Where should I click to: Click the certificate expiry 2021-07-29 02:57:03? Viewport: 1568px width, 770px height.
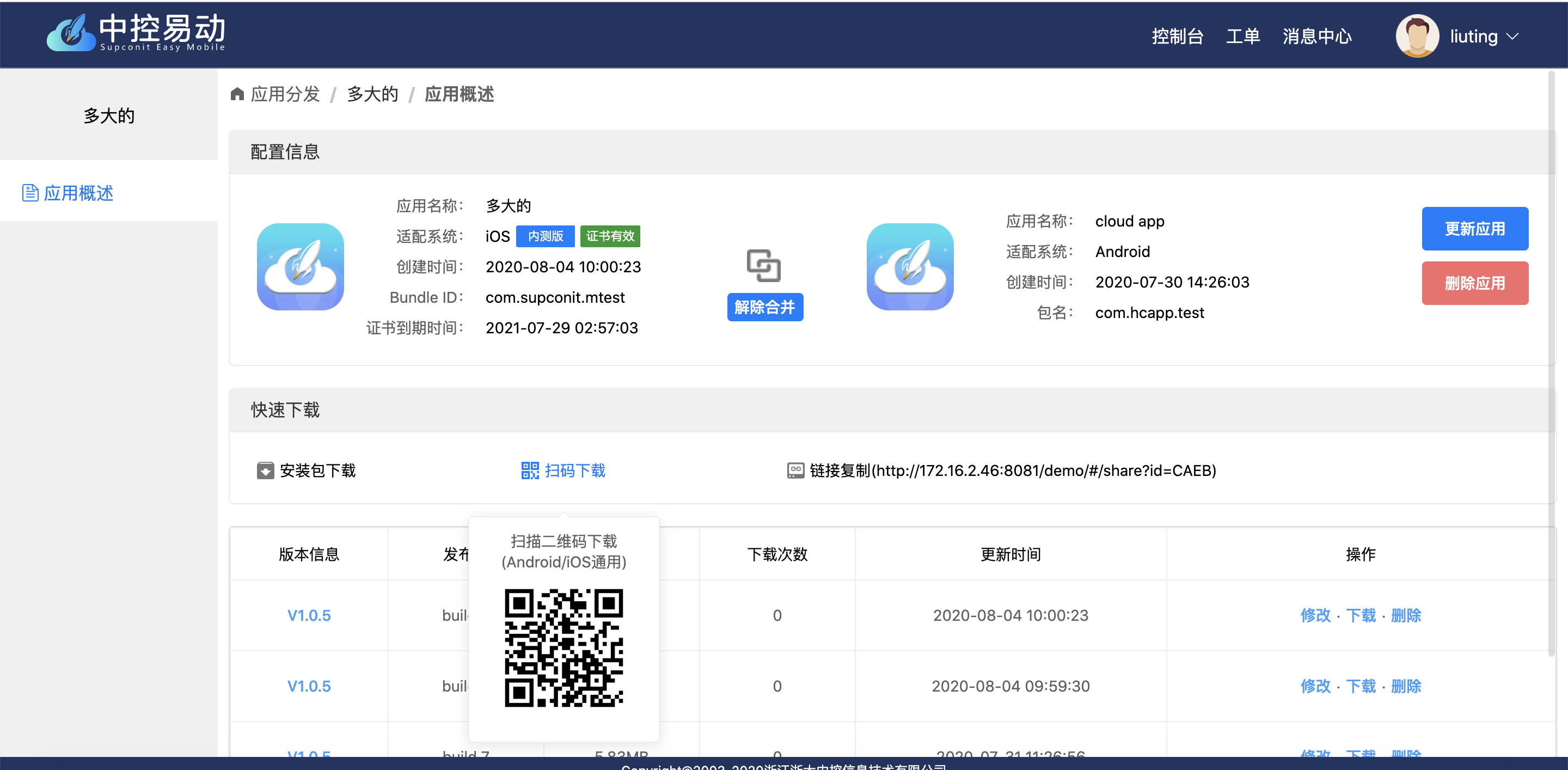pyautogui.click(x=562, y=327)
